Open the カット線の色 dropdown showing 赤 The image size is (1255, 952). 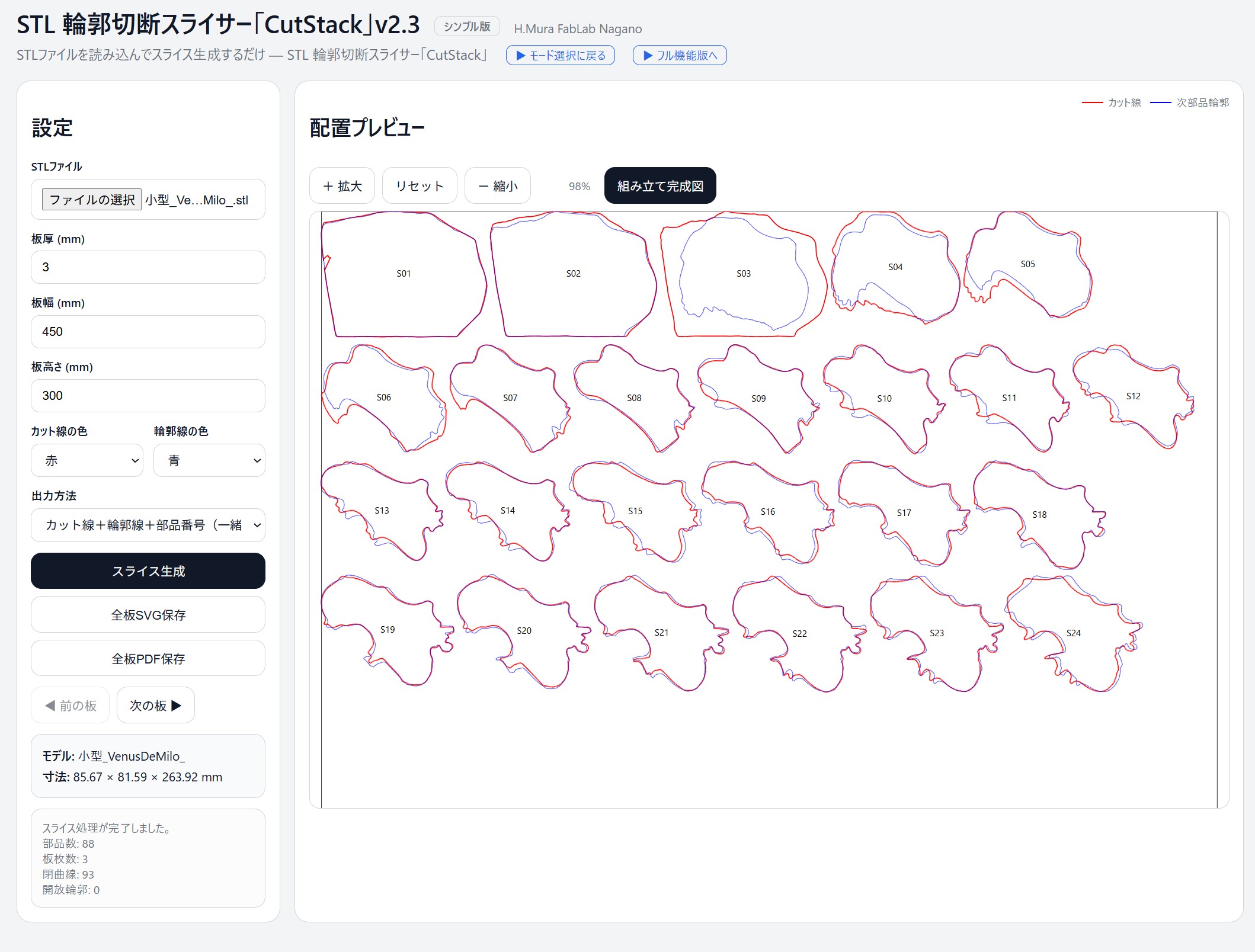point(87,460)
